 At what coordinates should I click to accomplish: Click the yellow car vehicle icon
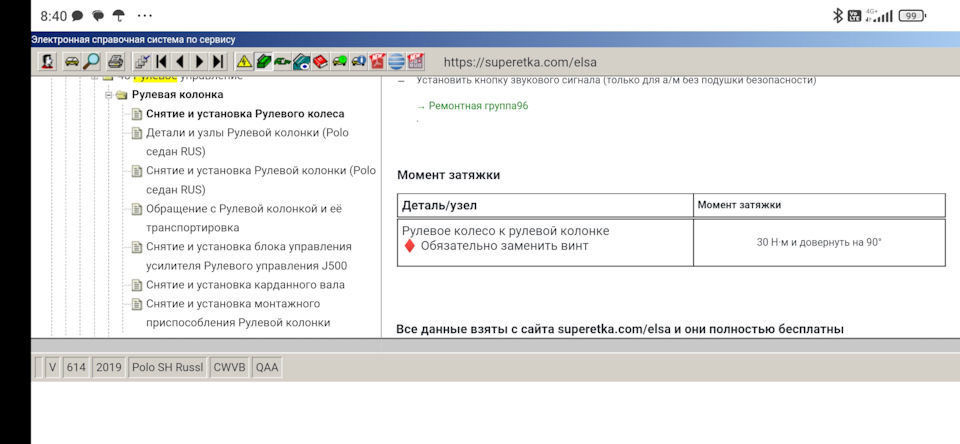pyautogui.click(x=72, y=62)
